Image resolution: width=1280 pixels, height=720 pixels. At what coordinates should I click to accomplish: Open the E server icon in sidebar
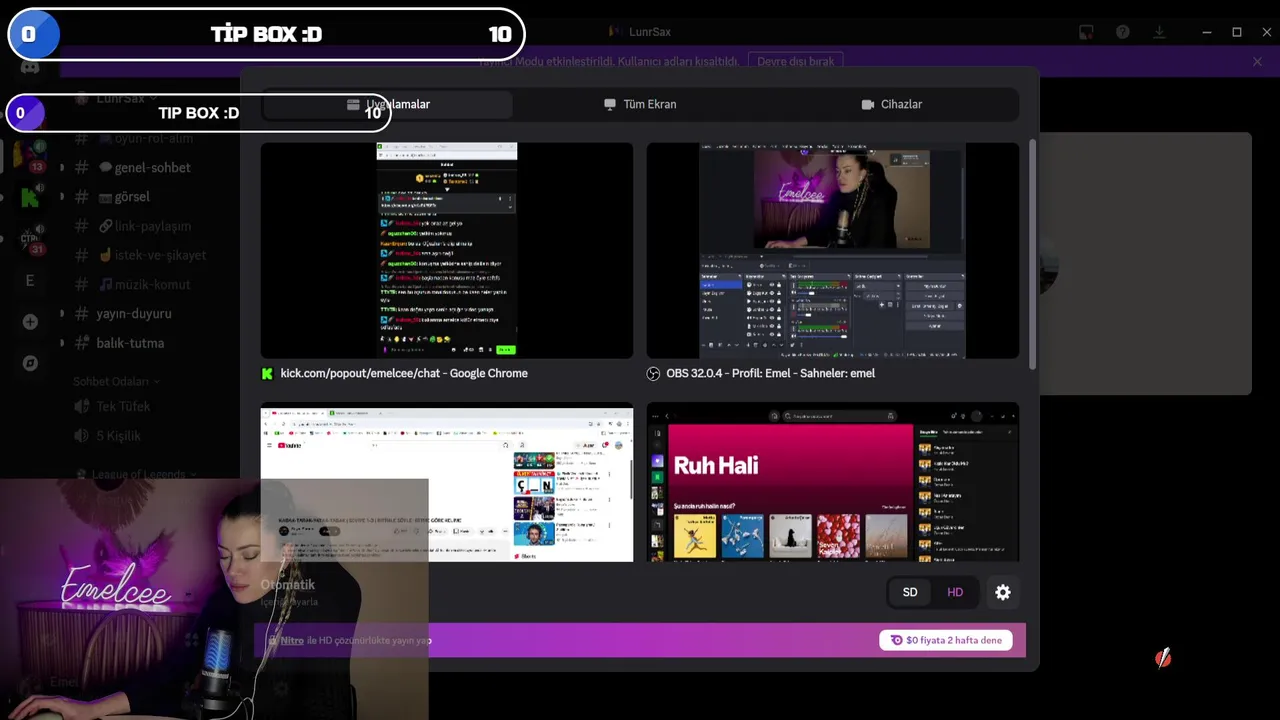[30, 280]
